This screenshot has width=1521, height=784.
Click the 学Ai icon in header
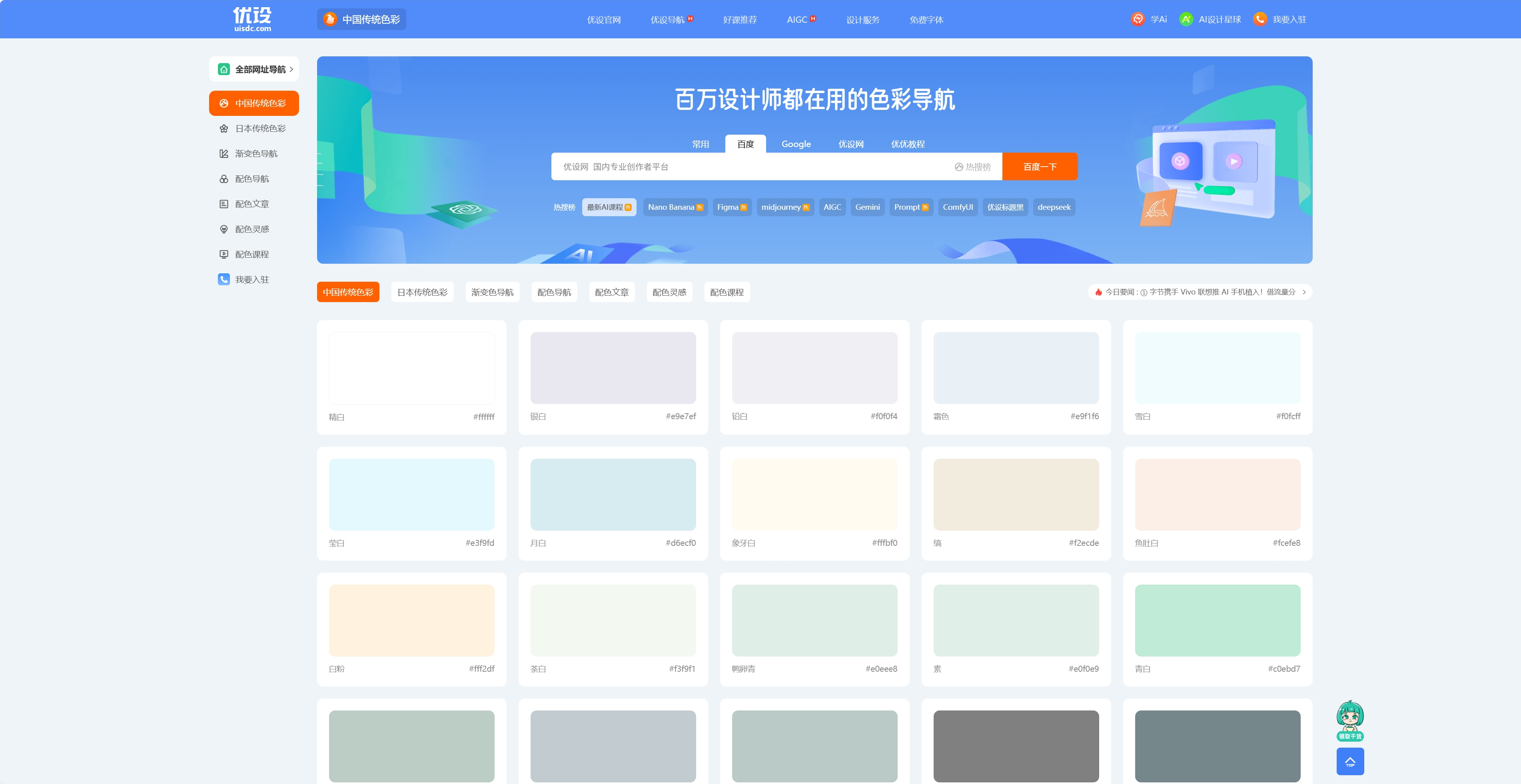(x=1137, y=20)
